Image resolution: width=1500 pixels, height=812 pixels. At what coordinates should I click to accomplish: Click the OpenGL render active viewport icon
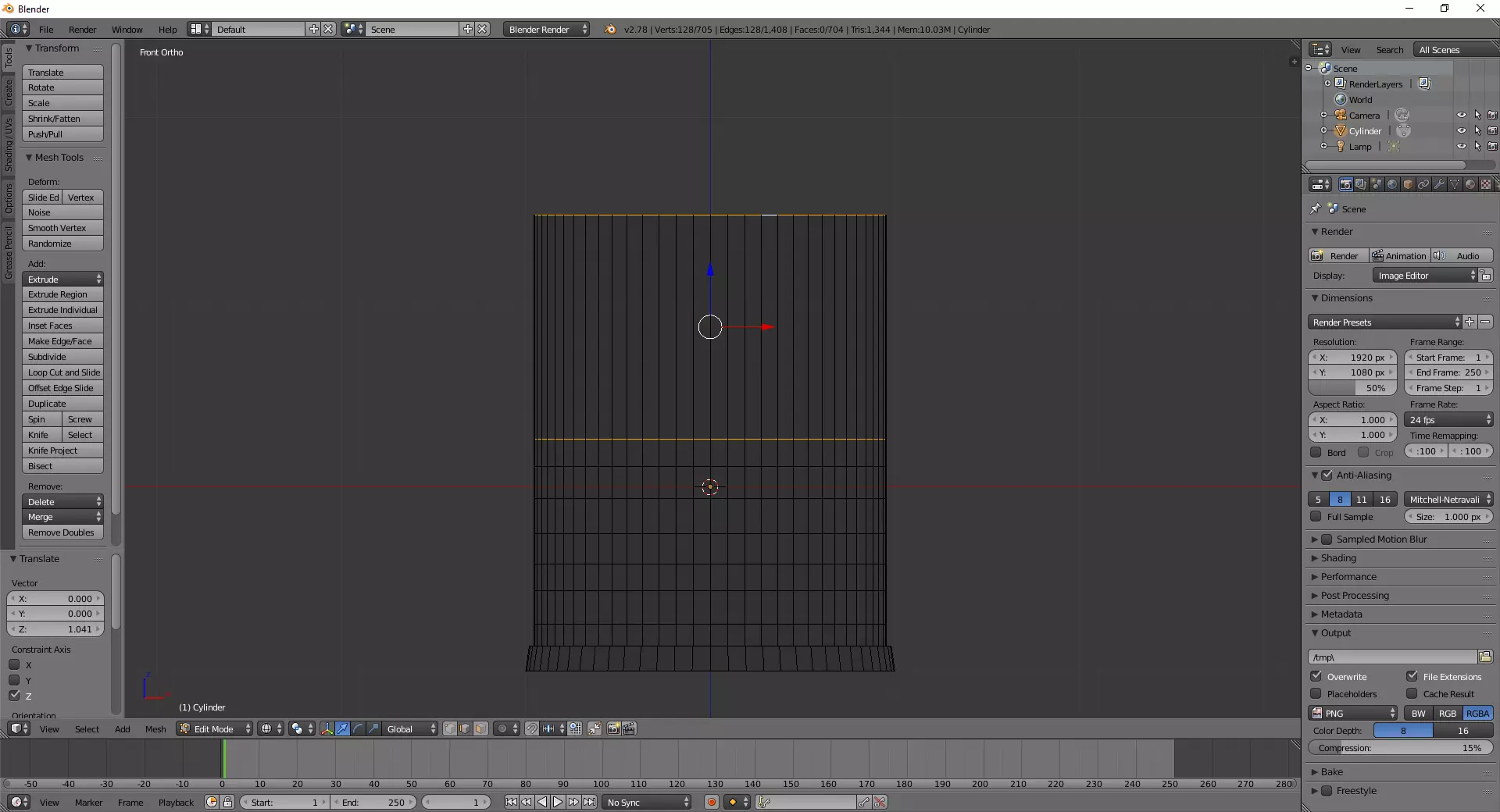(x=613, y=728)
